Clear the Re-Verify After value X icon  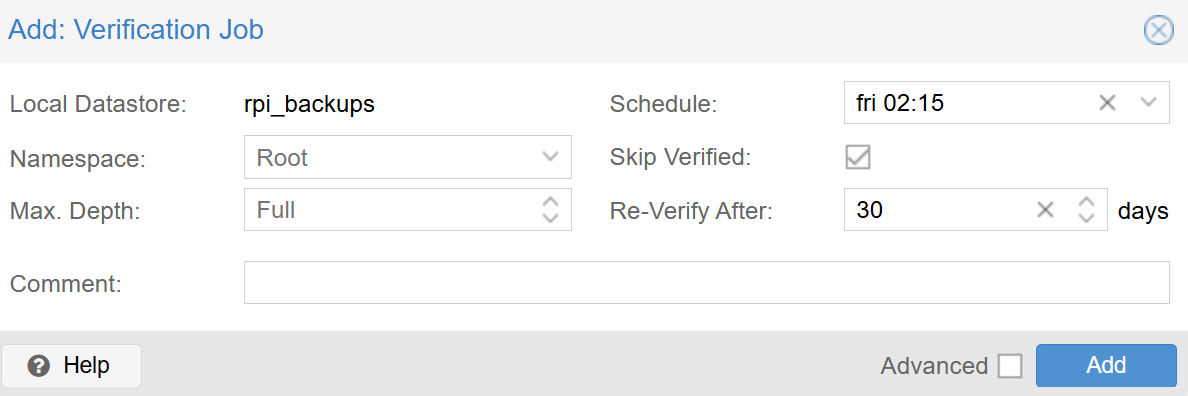point(1046,210)
